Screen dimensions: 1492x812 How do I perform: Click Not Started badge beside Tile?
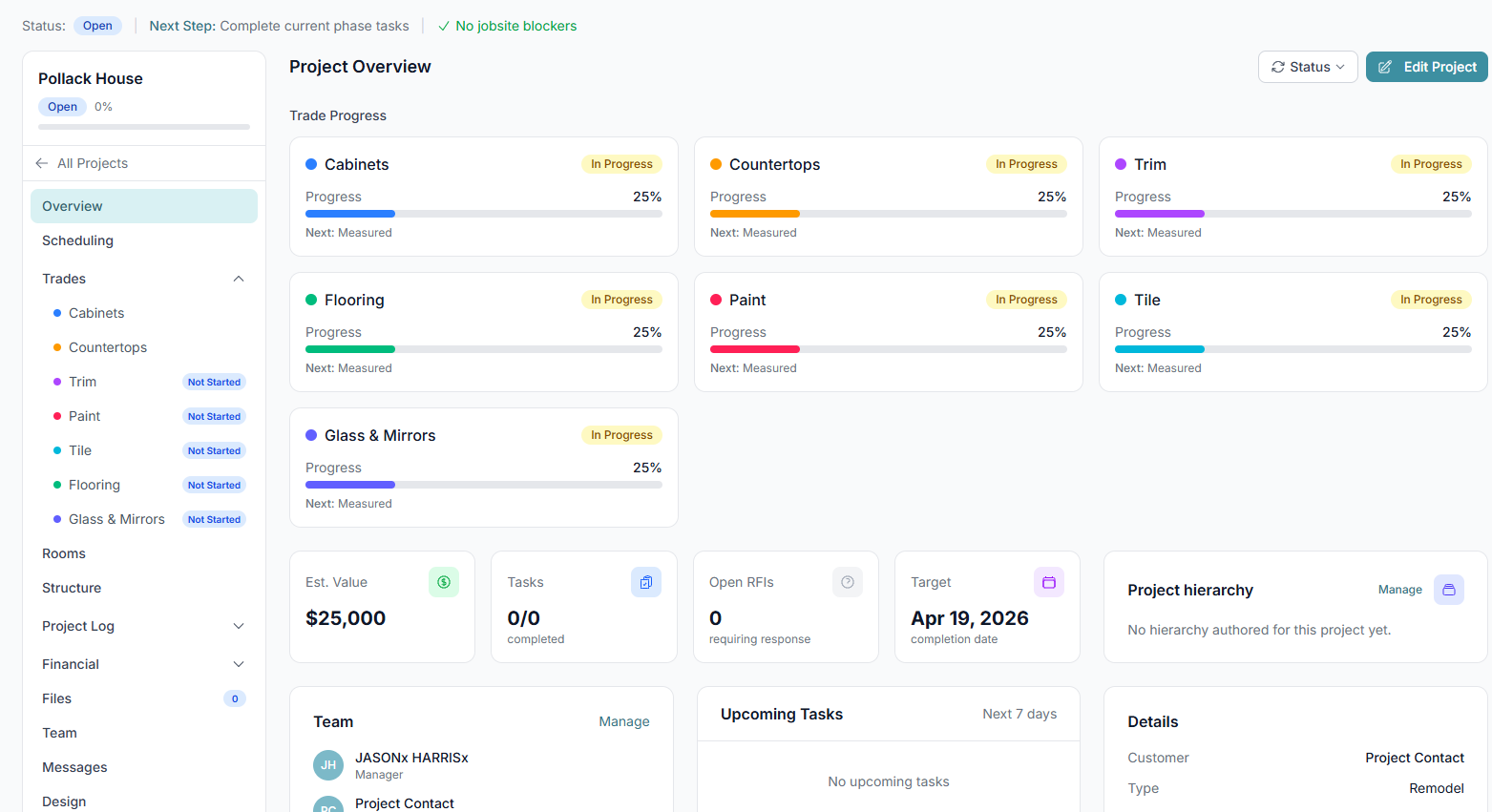pos(214,450)
